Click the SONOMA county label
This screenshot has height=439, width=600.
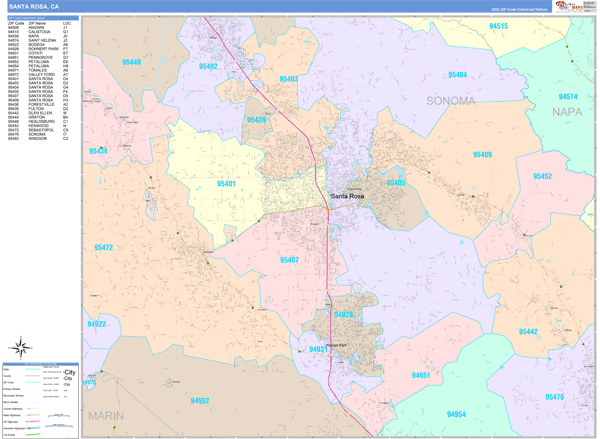coord(451,101)
